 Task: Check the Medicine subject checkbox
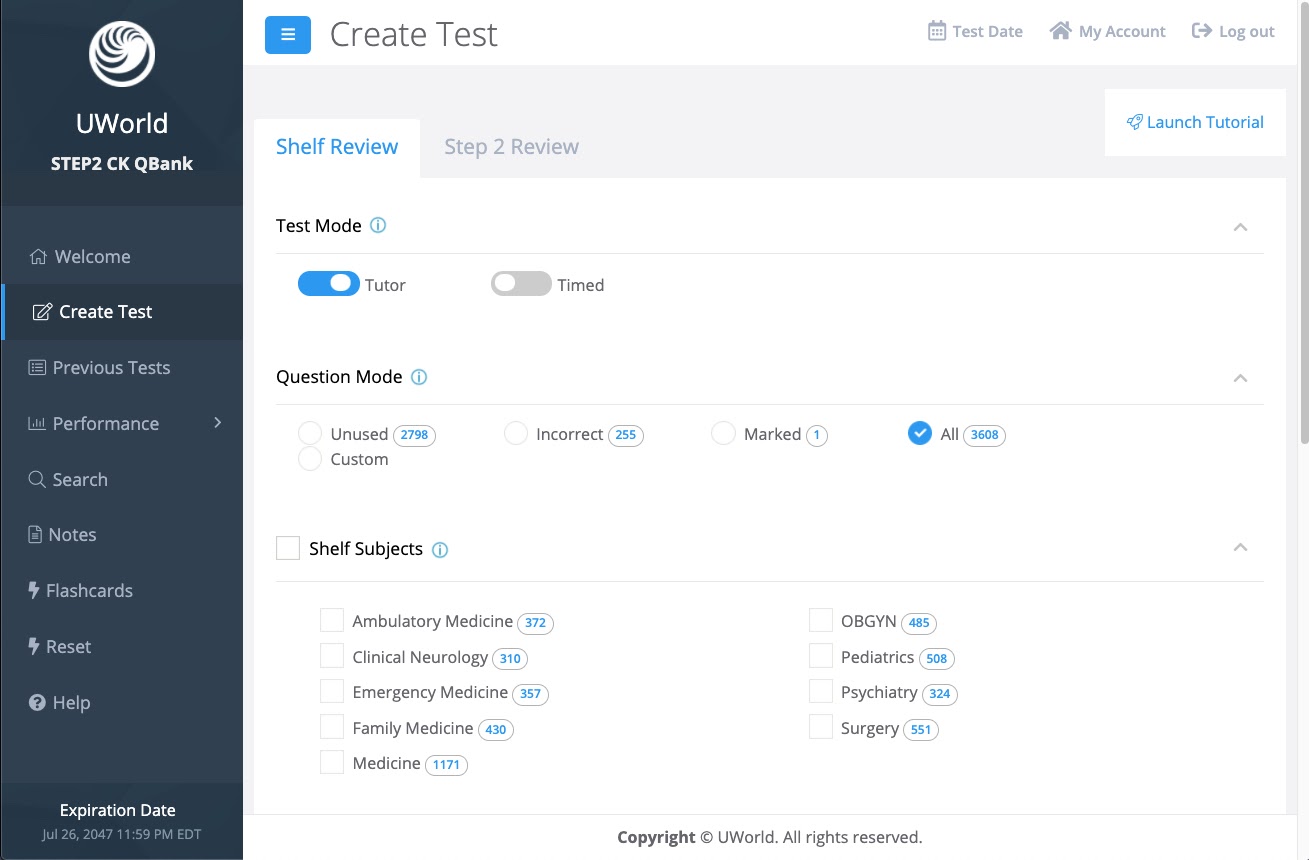click(332, 762)
